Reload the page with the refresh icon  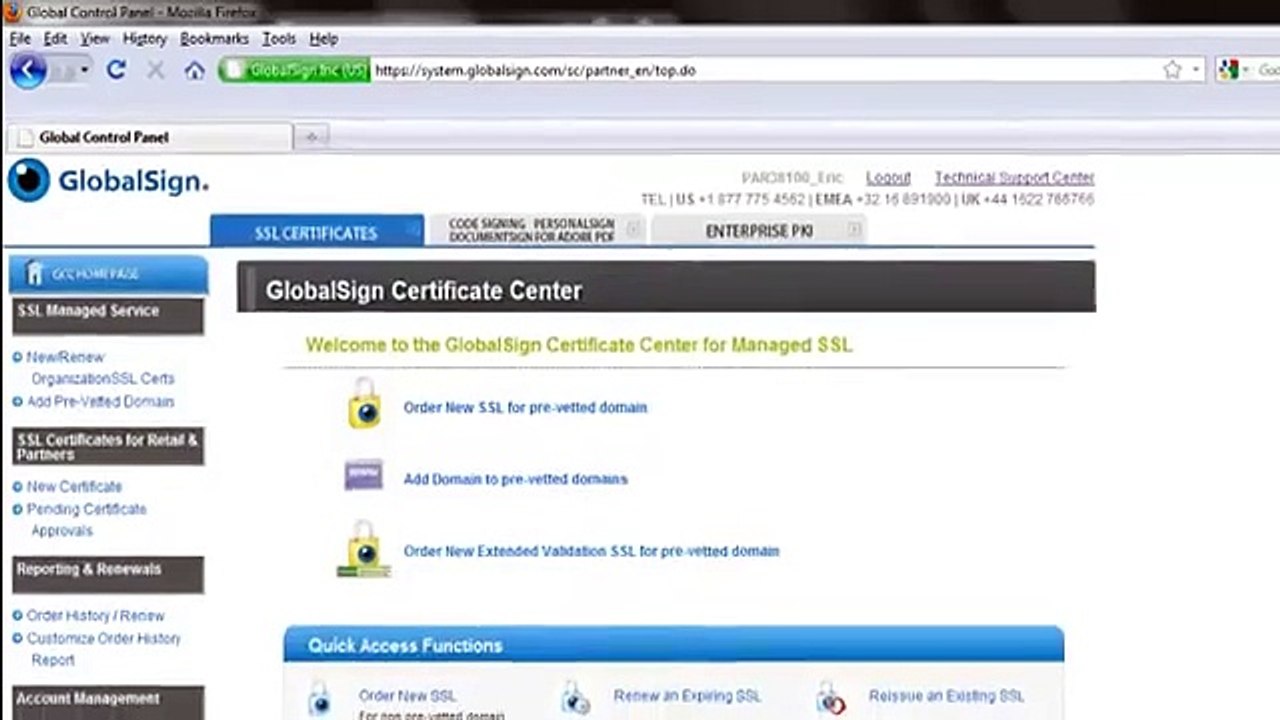tap(116, 70)
